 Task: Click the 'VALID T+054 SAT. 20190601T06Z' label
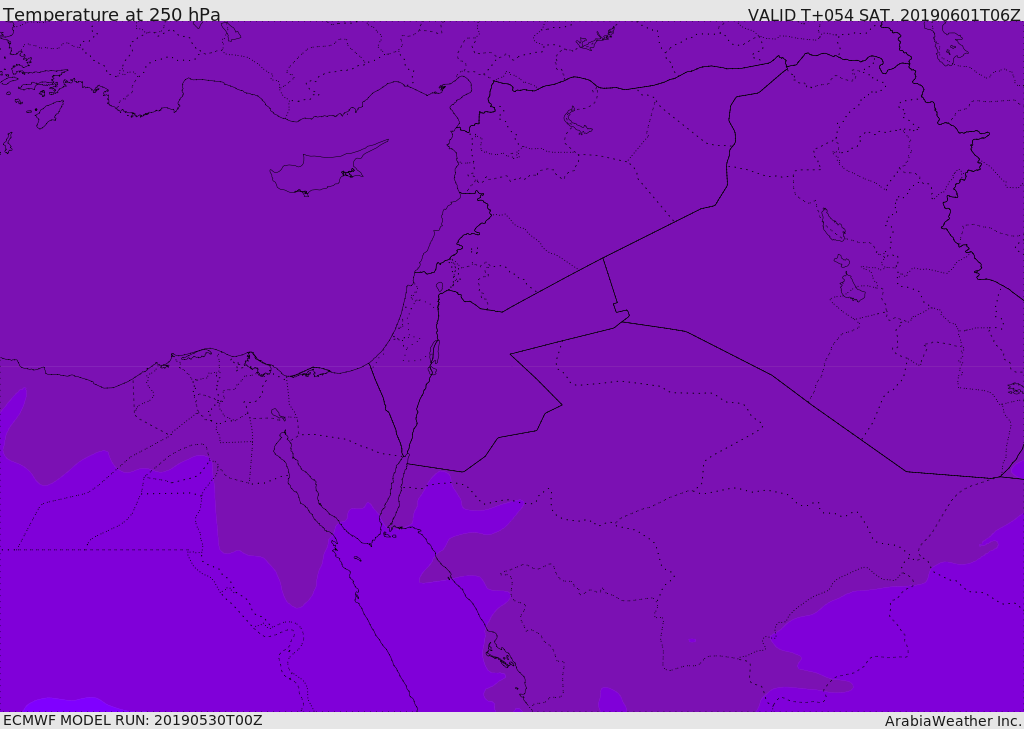(884, 14)
